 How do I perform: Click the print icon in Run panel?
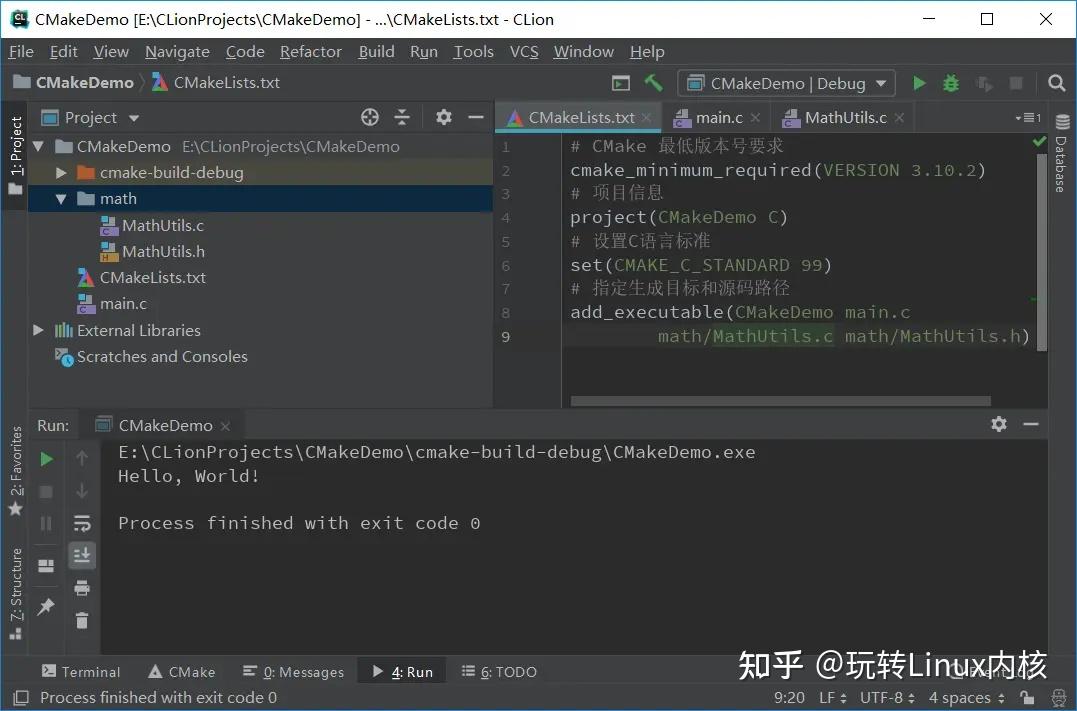[x=82, y=588]
